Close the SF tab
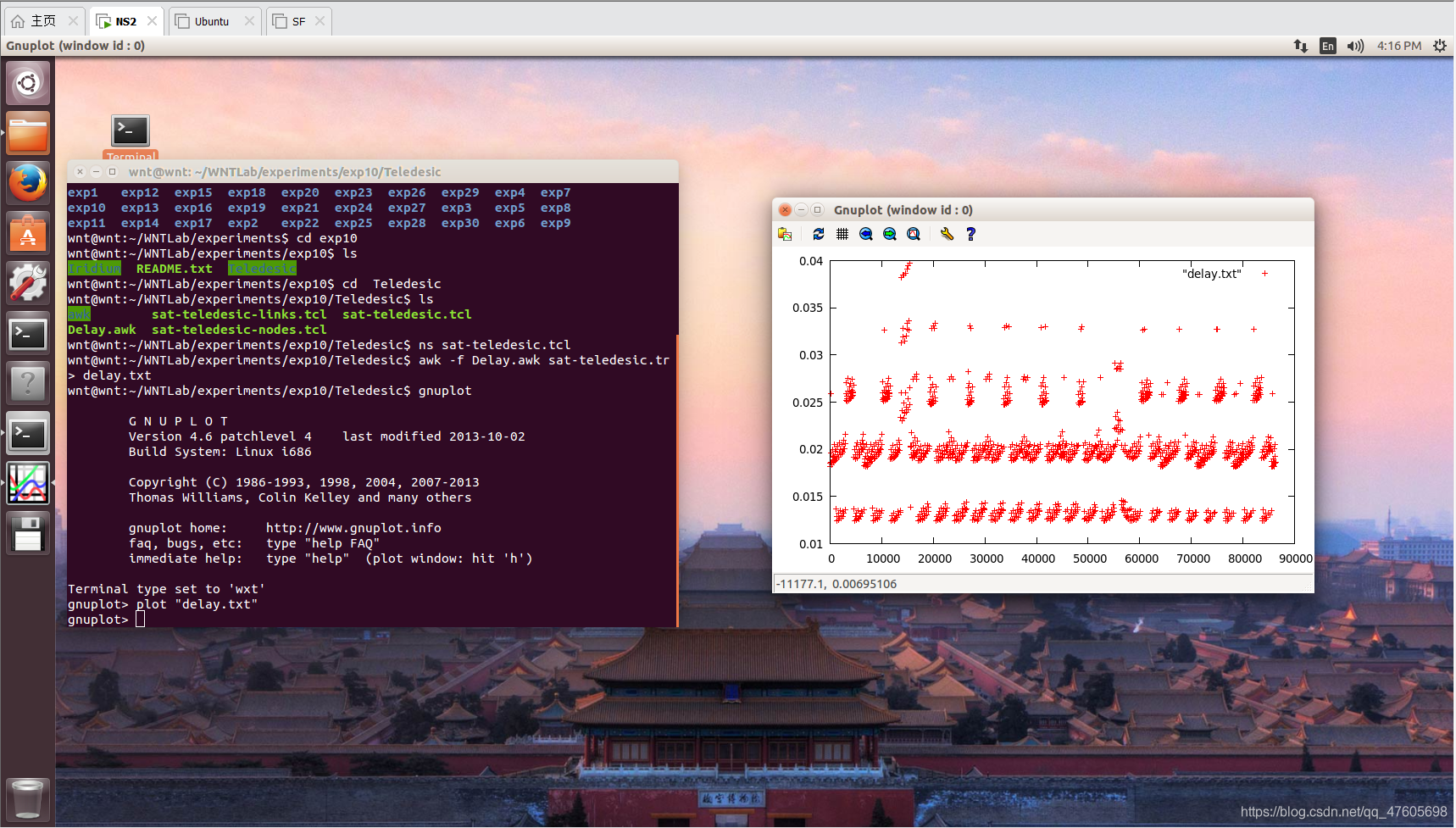Viewport: 1456px width, 828px height. click(320, 21)
